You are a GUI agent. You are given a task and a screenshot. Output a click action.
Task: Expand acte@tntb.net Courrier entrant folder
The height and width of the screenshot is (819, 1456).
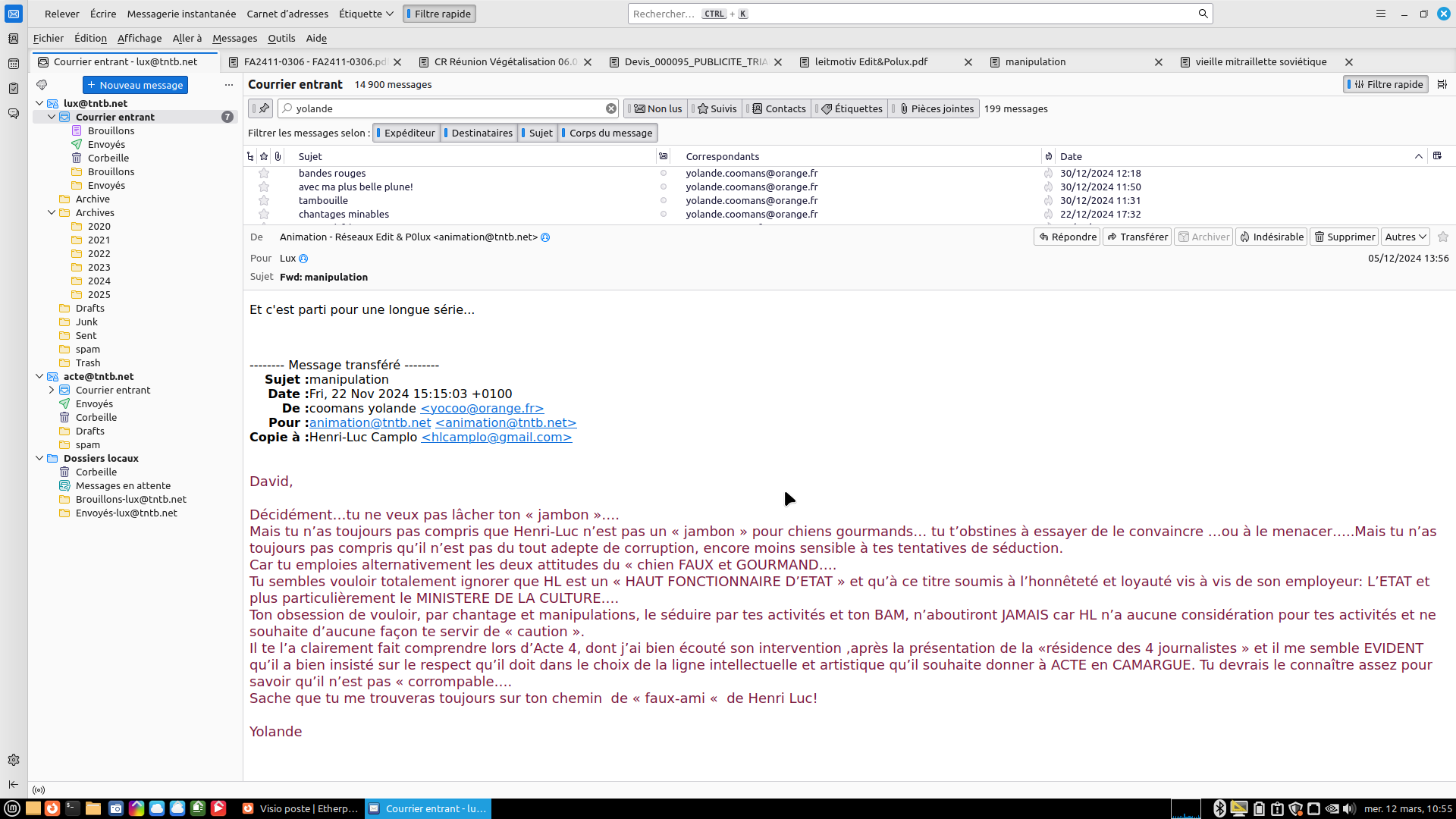[52, 390]
